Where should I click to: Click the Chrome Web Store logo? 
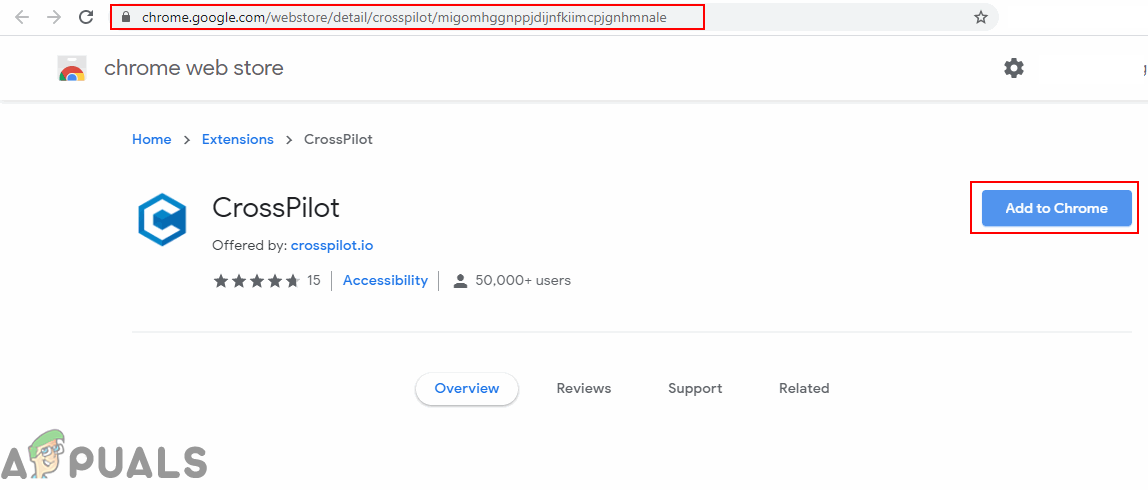click(72, 69)
